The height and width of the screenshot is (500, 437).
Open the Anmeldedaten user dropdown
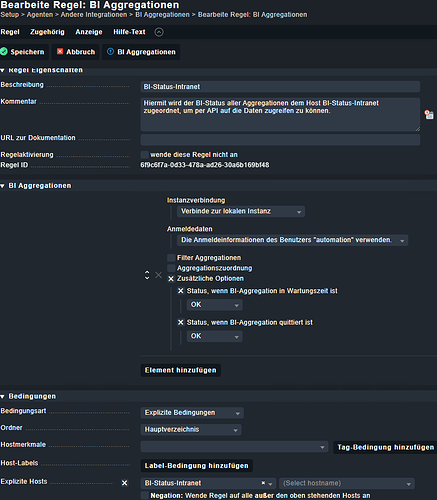(x=292, y=240)
